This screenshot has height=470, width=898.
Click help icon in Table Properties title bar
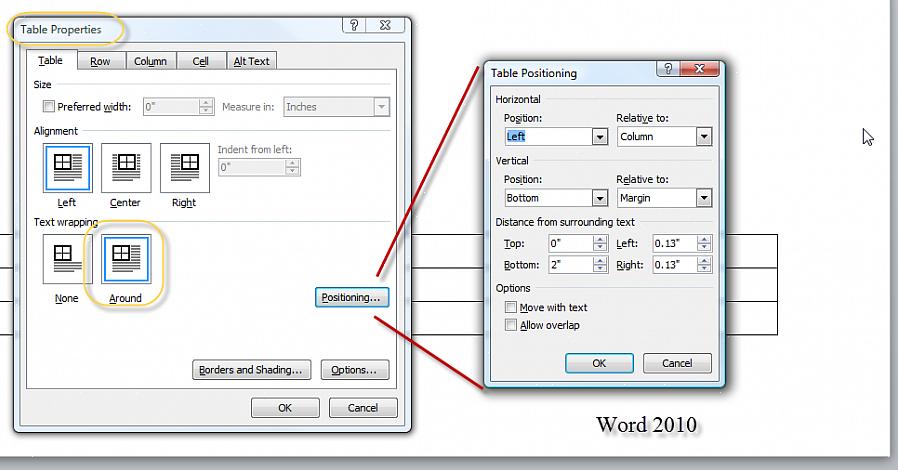click(x=355, y=25)
